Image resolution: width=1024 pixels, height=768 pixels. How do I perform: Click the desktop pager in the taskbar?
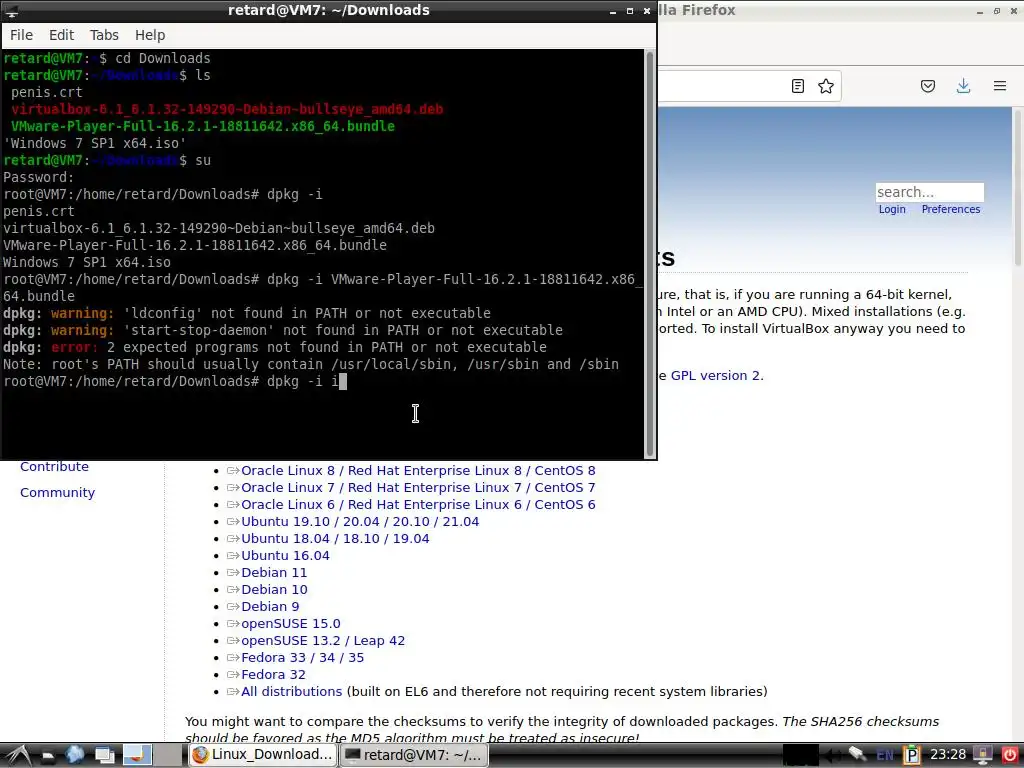[x=153, y=755]
